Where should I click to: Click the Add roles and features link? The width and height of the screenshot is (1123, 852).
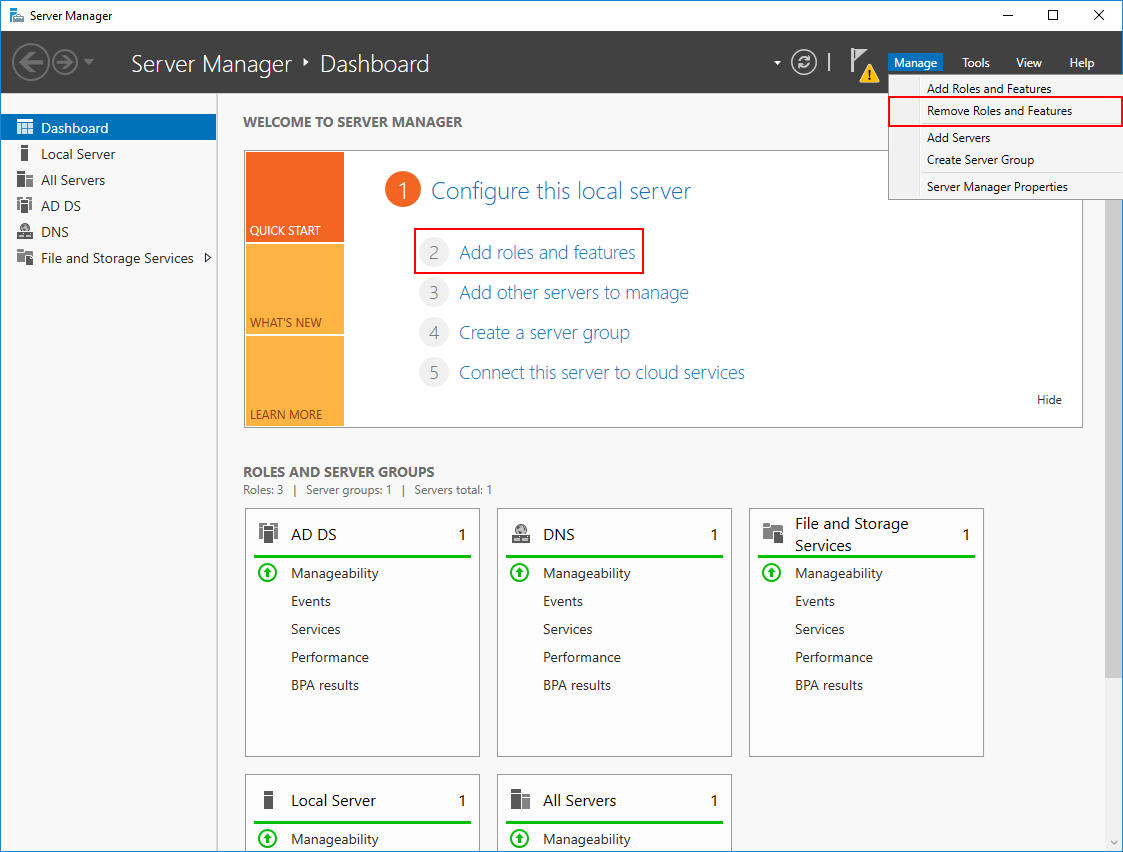(547, 253)
